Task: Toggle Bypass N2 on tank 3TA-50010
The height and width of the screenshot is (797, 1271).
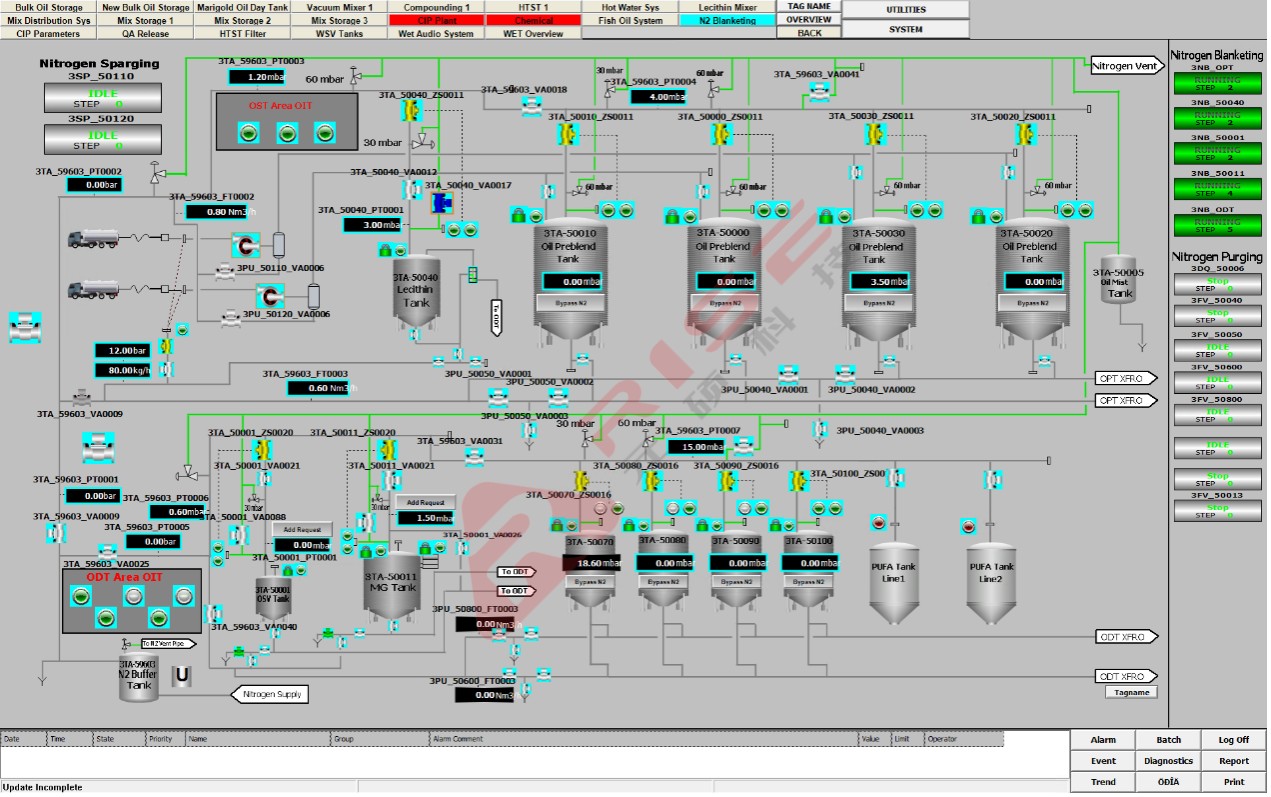Action: [x=568, y=302]
